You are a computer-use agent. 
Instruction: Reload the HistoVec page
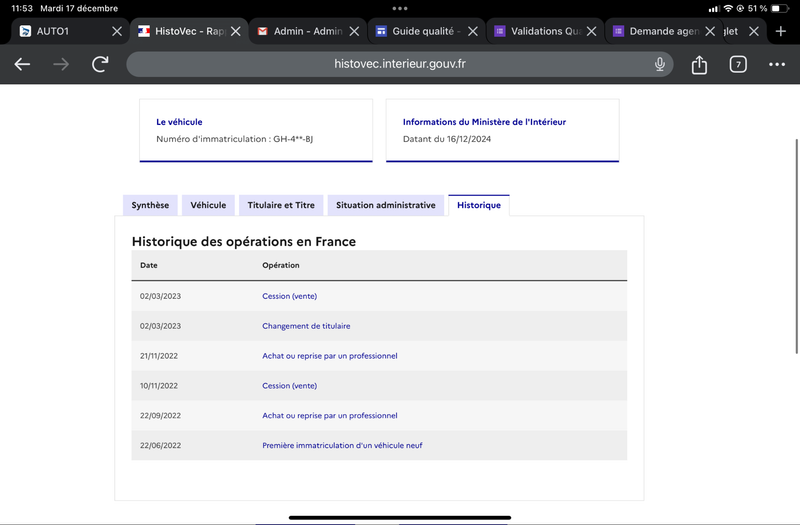click(100, 64)
